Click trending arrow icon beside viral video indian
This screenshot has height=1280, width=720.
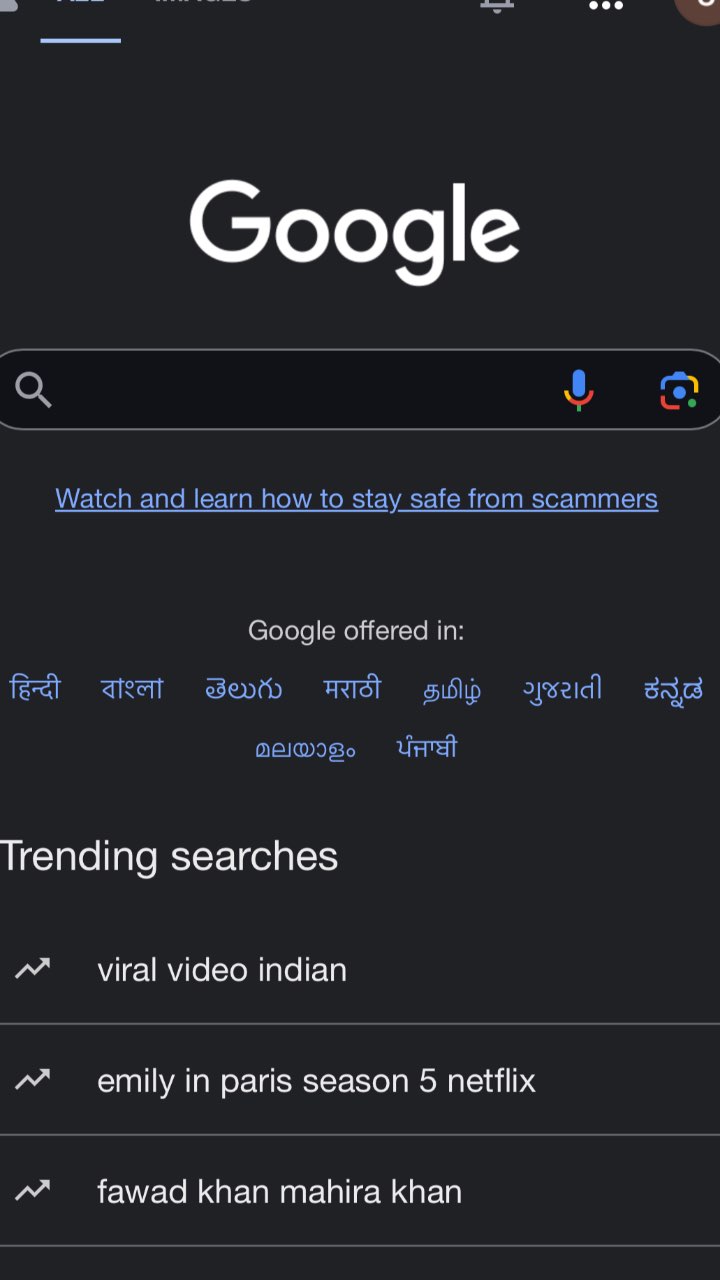point(32,969)
